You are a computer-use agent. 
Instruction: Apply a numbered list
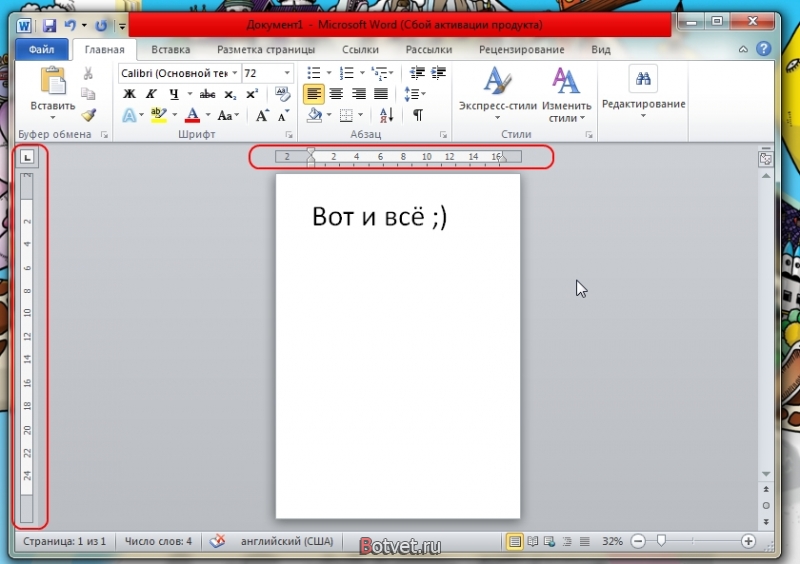click(347, 73)
